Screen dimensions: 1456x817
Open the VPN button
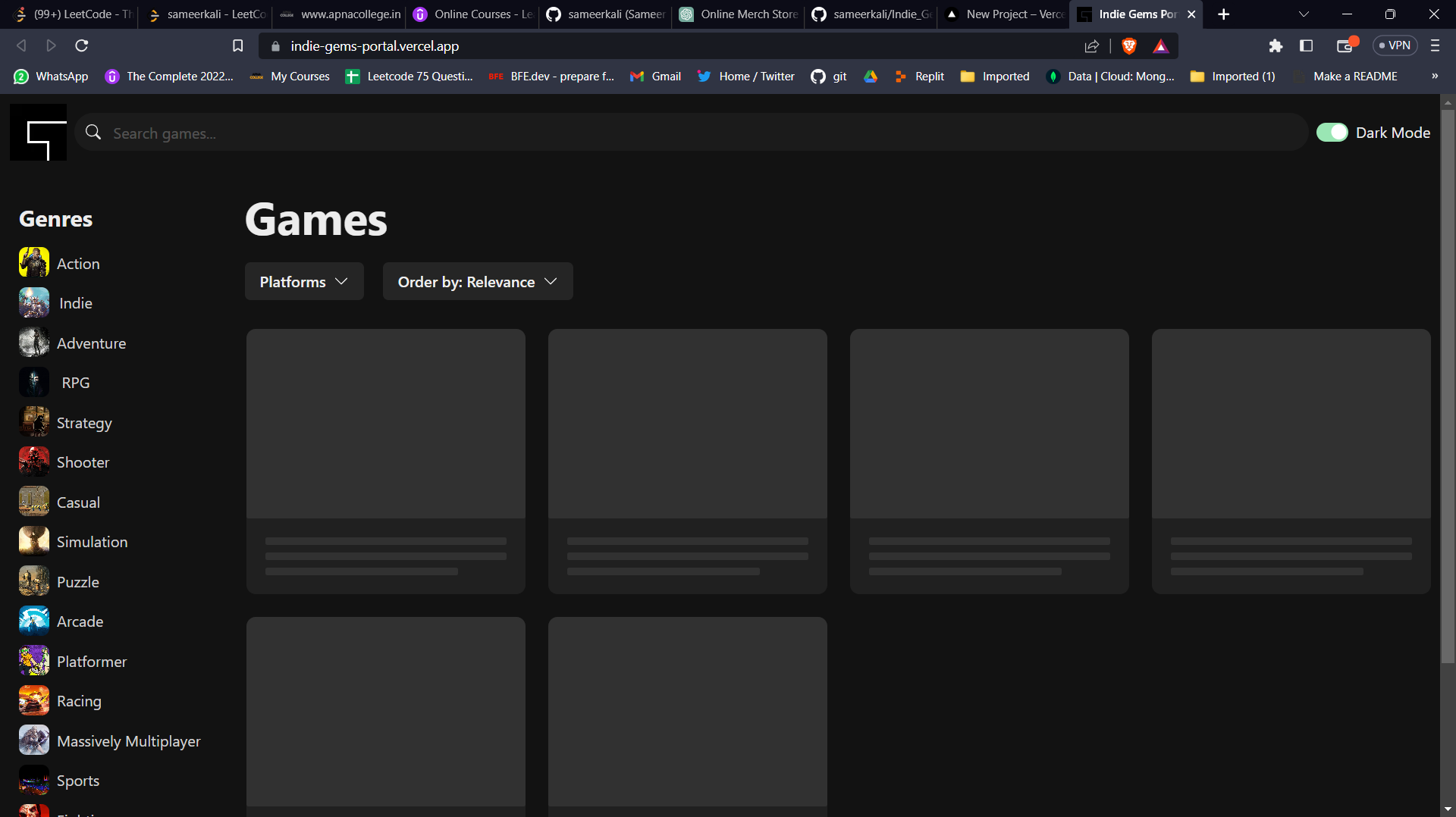1395,45
